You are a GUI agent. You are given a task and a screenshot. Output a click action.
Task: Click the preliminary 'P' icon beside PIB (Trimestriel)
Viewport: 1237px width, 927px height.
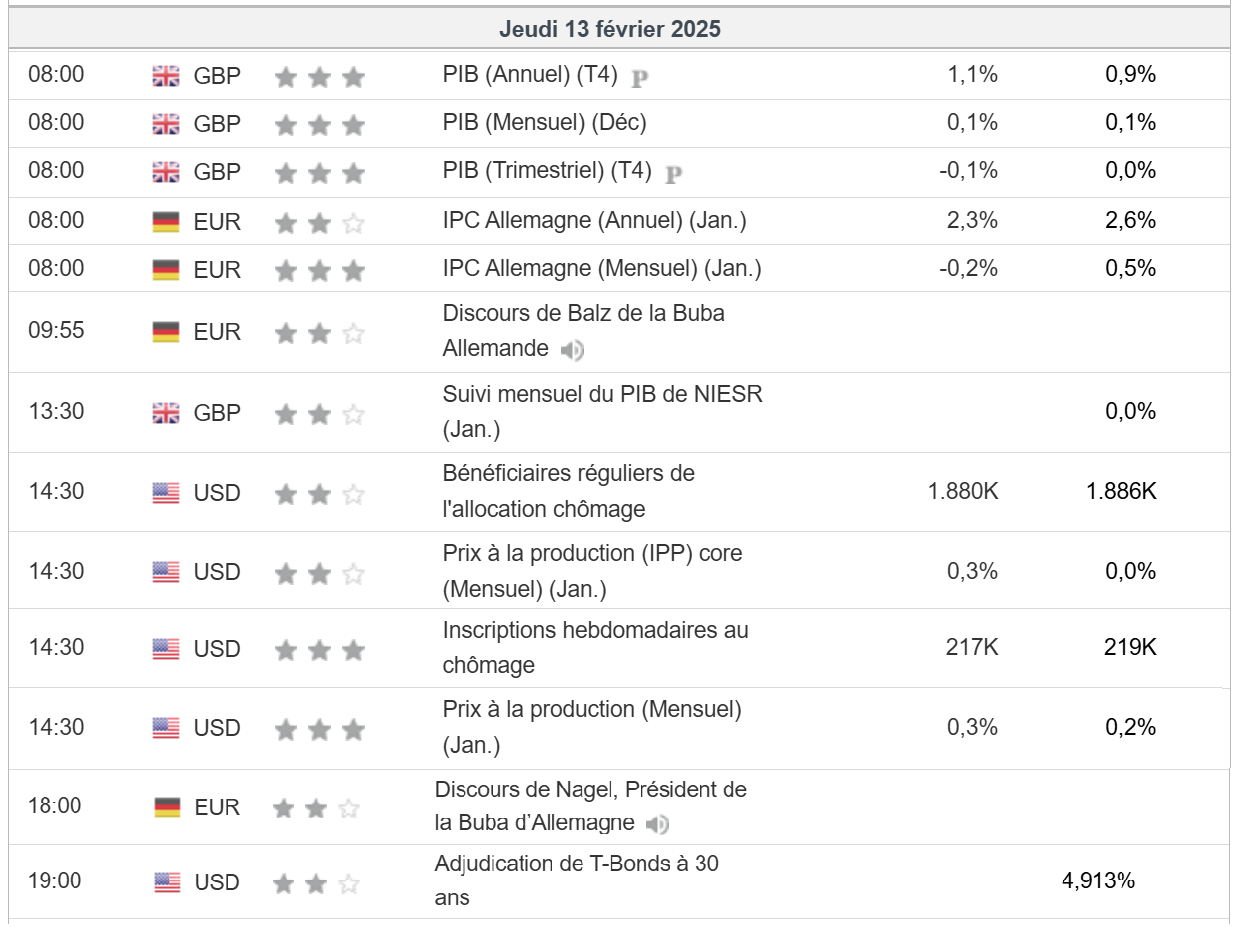click(x=673, y=174)
